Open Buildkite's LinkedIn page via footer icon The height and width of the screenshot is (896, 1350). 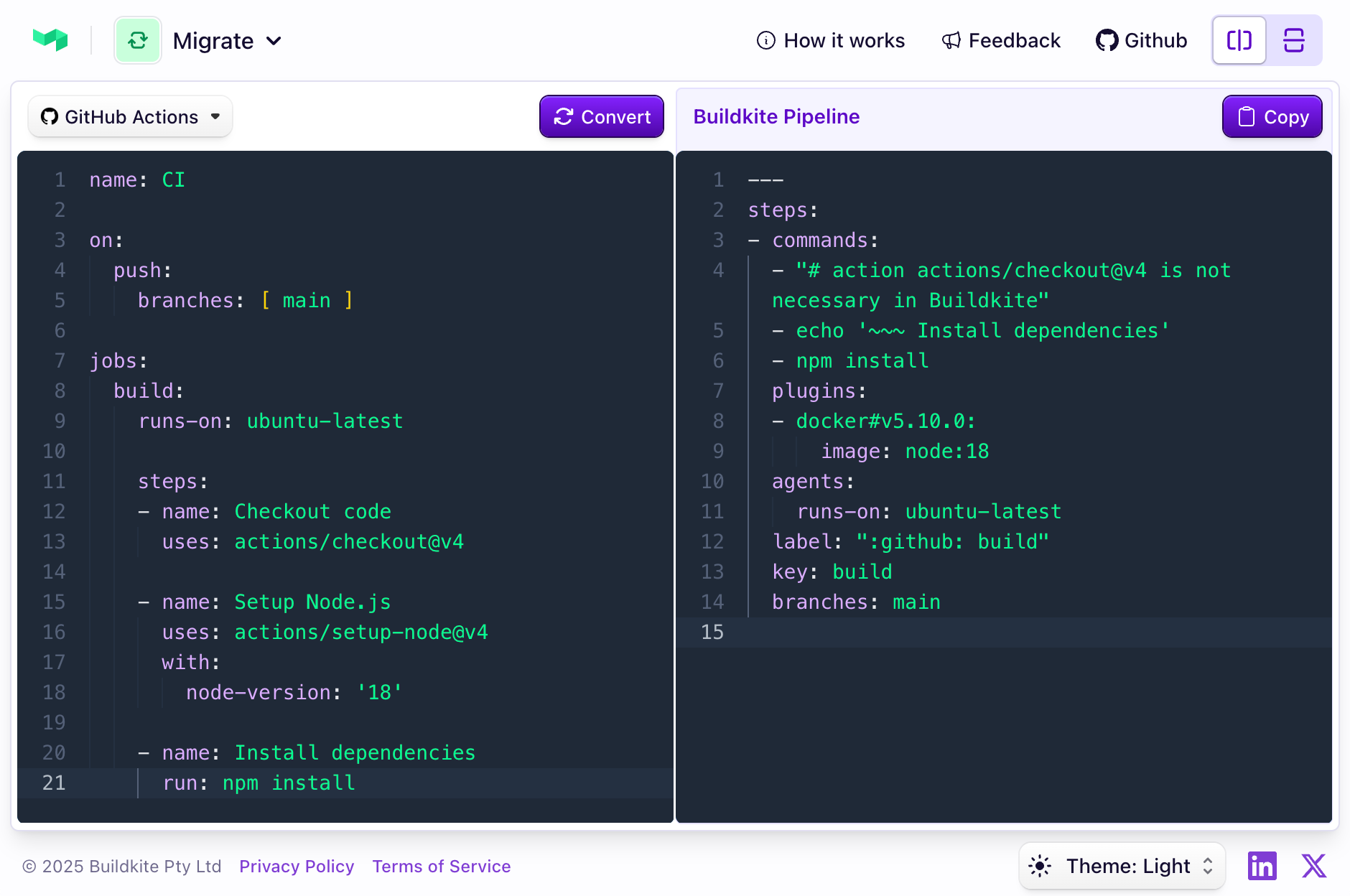point(1262,866)
